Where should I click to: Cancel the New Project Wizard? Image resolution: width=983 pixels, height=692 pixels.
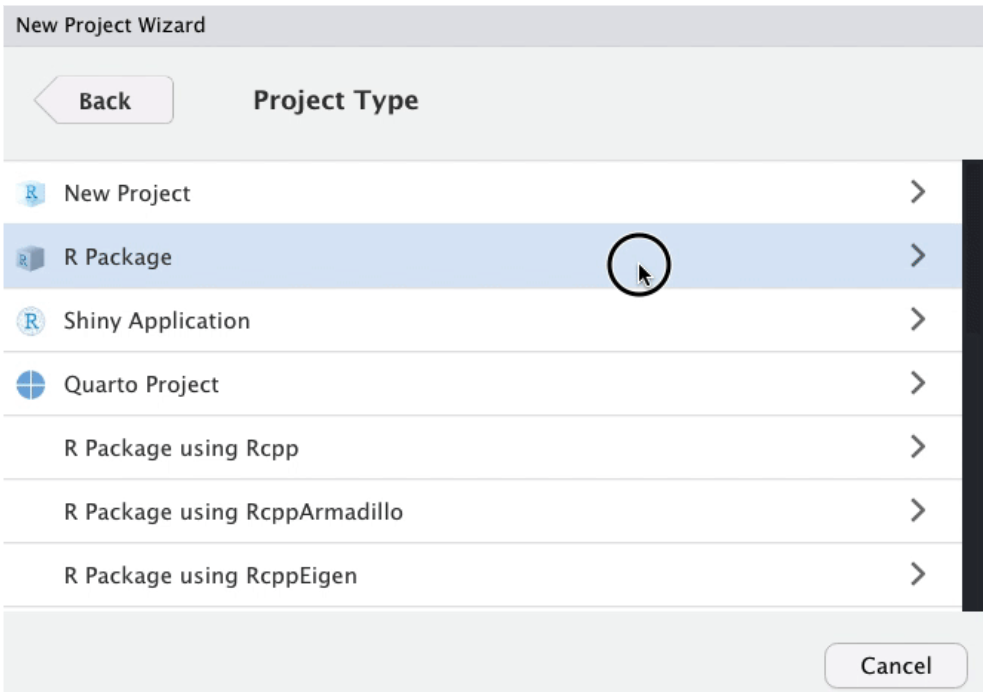[x=895, y=666]
